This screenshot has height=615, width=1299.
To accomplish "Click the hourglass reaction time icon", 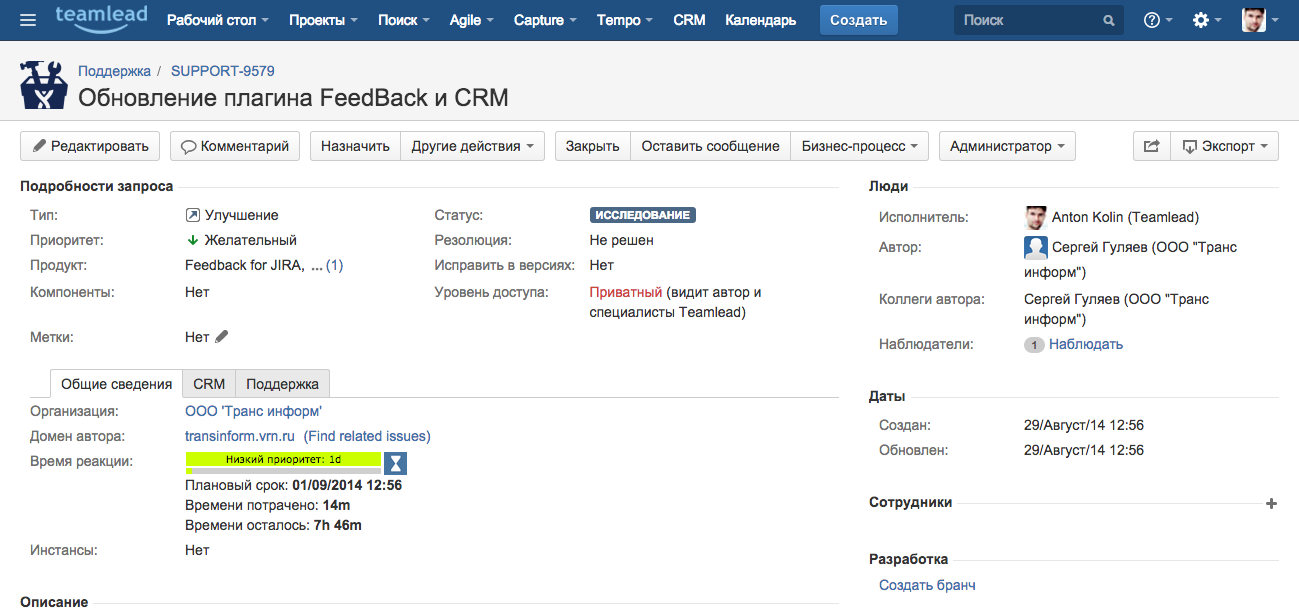I will point(396,462).
